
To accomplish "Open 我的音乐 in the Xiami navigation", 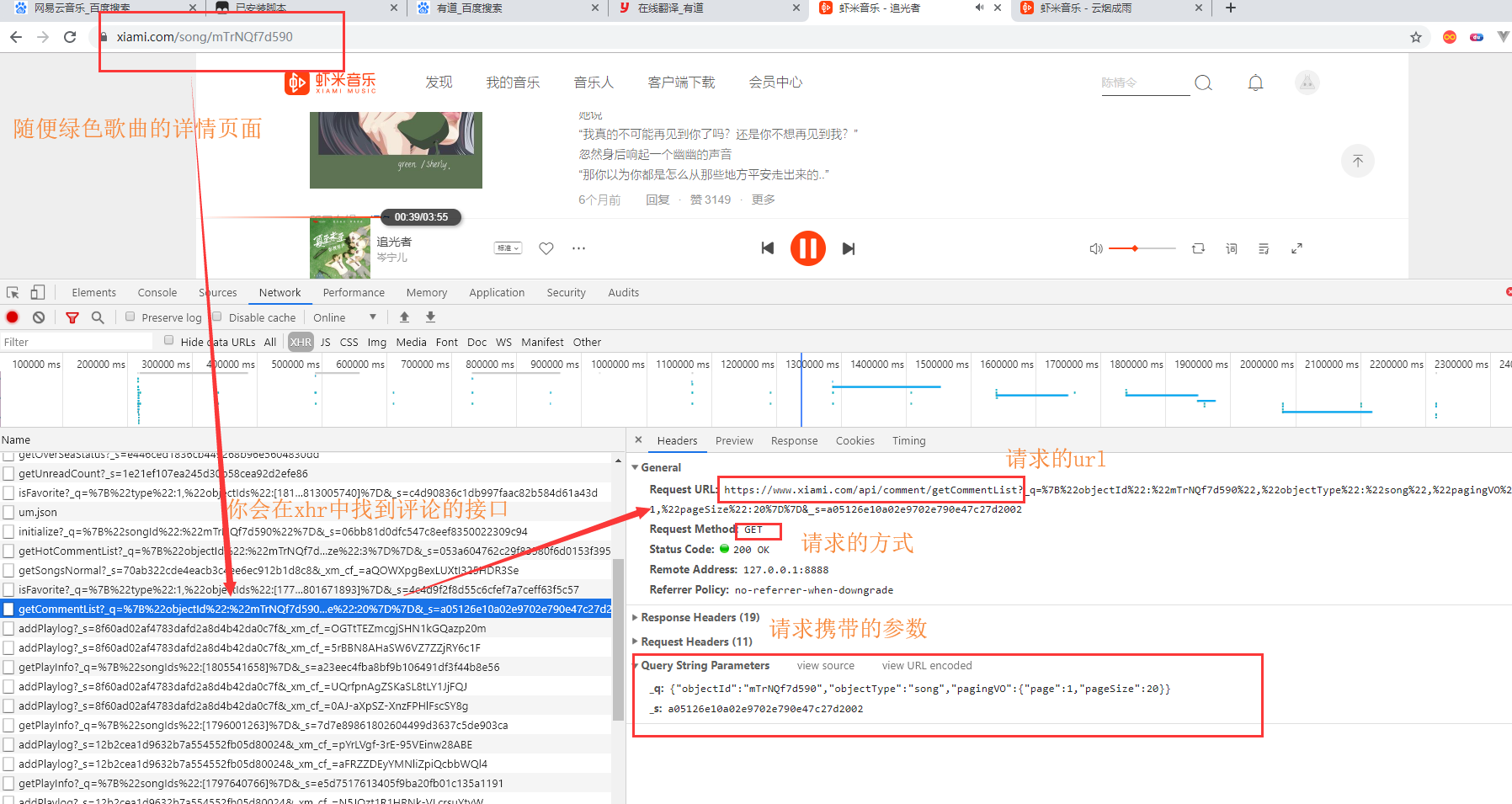I will 513,83.
